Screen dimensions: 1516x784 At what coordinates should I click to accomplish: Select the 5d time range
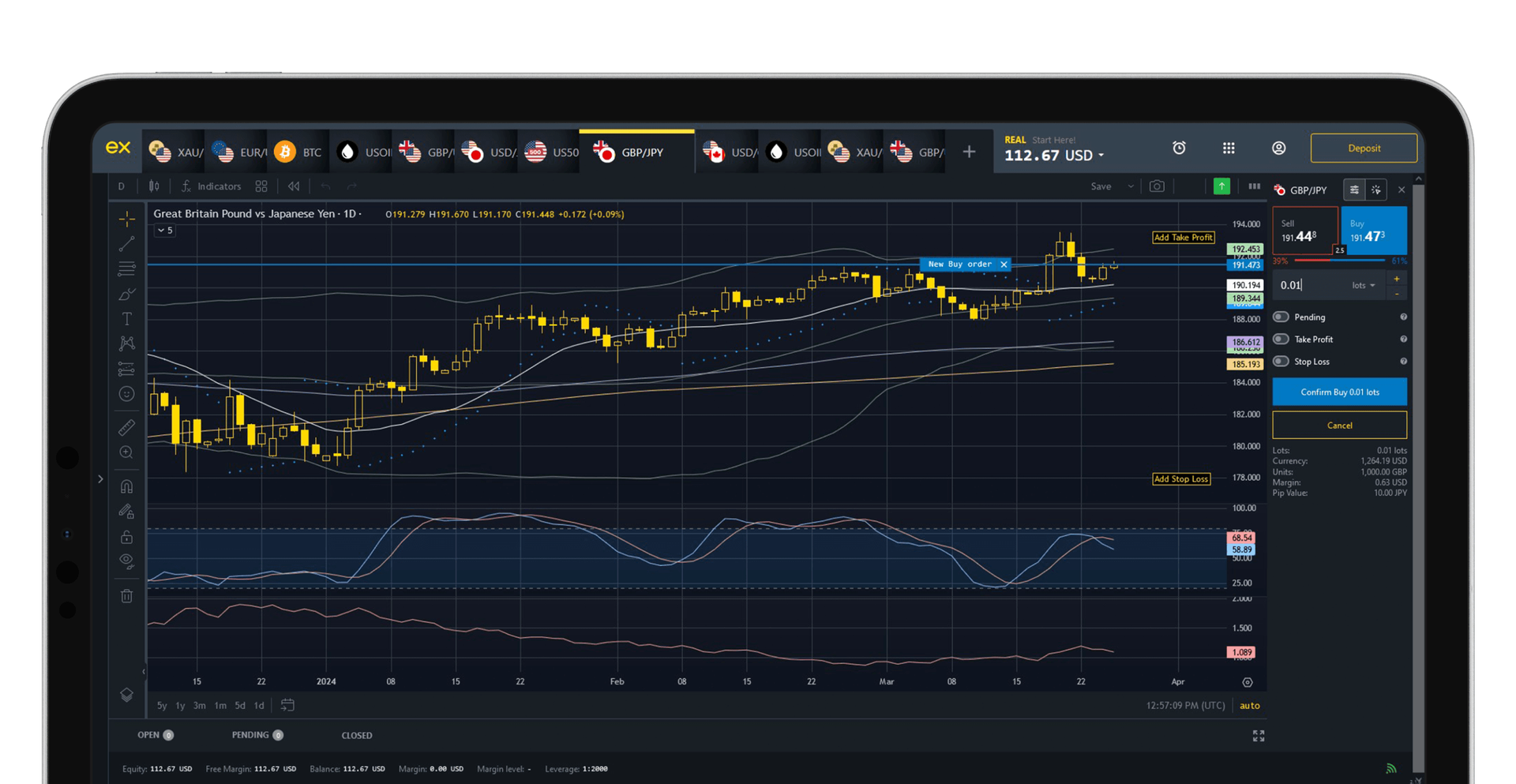[240, 706]
